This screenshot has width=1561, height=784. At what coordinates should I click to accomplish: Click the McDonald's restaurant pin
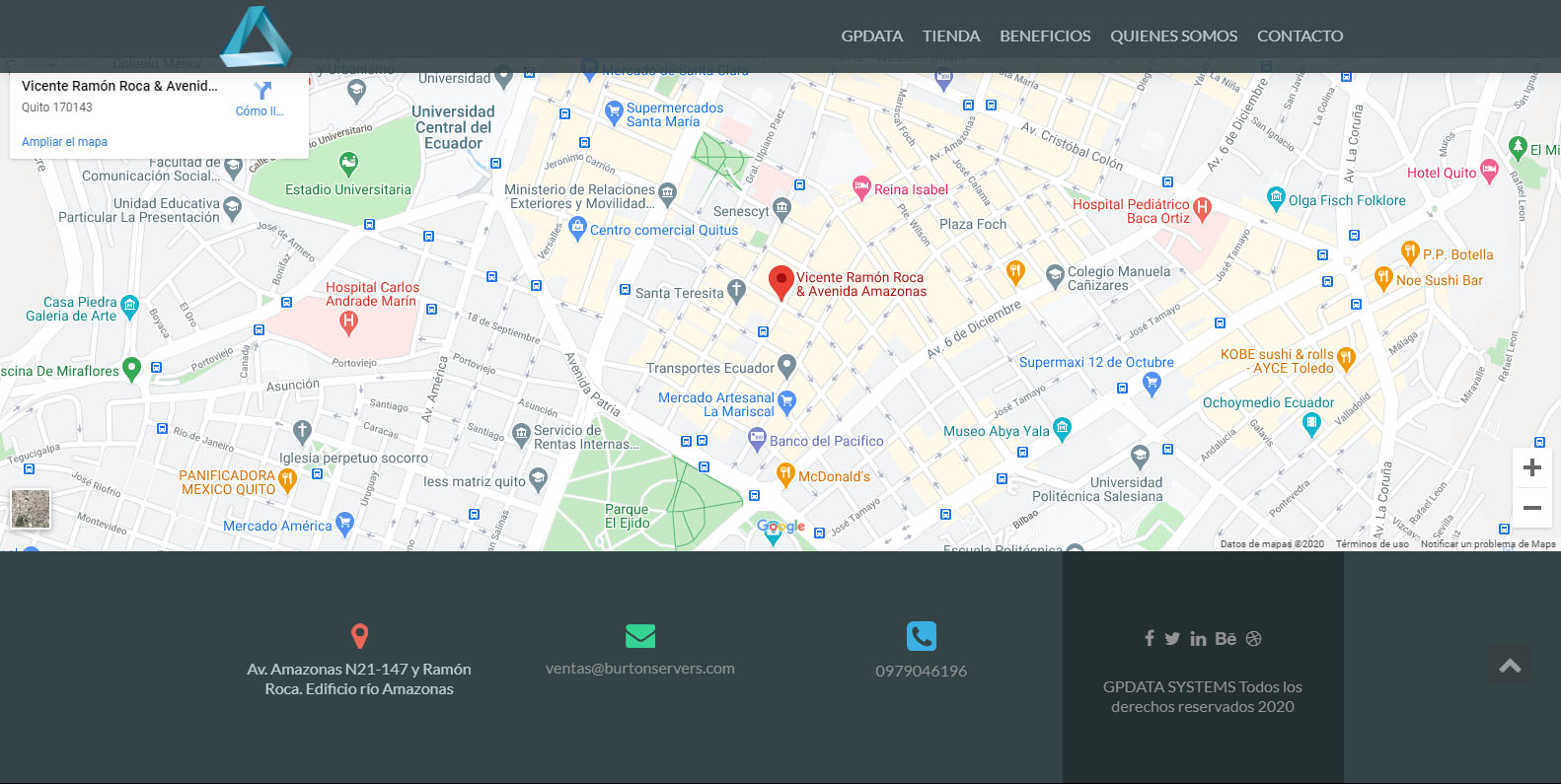pyautogui.click(x=785, y=475)
